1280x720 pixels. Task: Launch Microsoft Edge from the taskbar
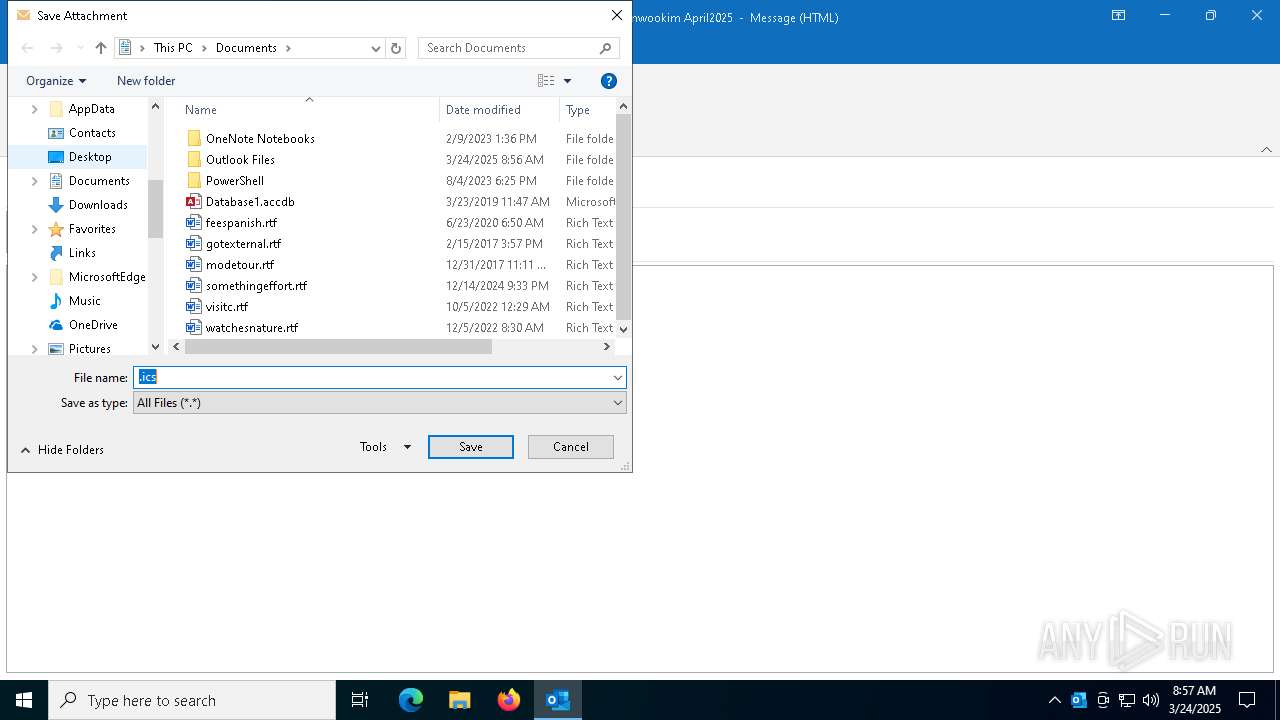tap(411, 700)
